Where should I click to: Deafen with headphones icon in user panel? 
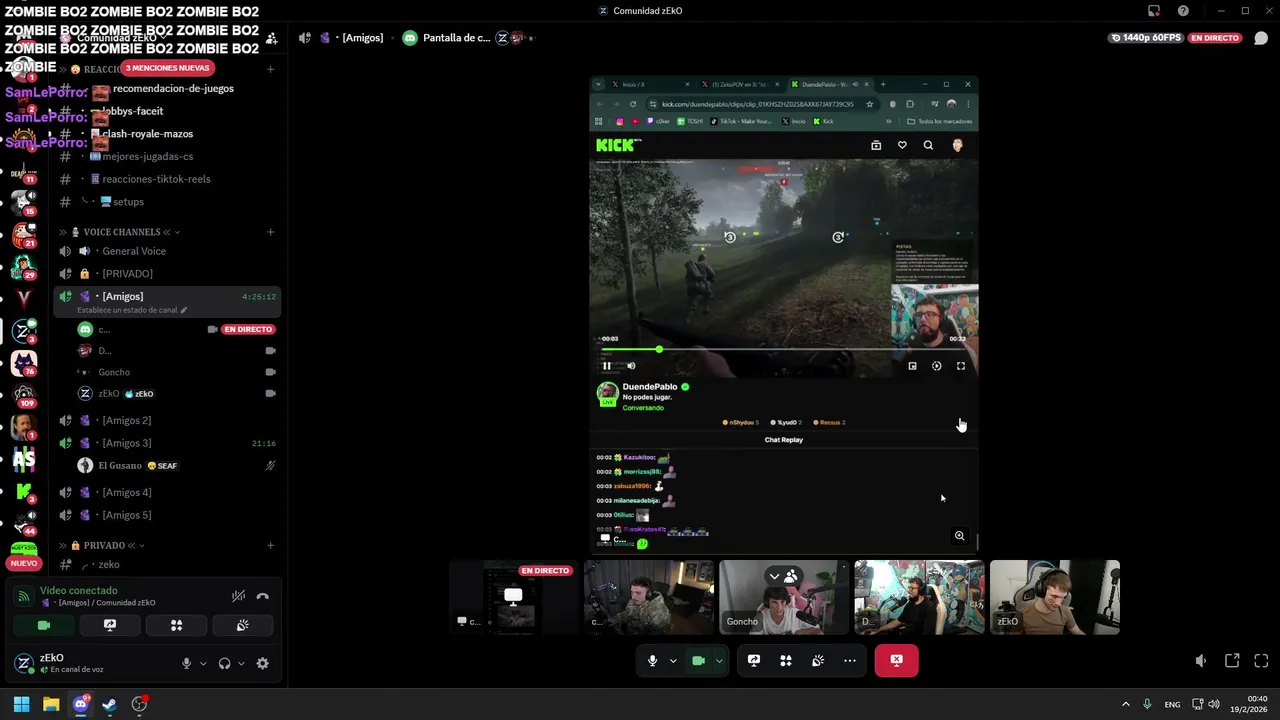point(224,663)
